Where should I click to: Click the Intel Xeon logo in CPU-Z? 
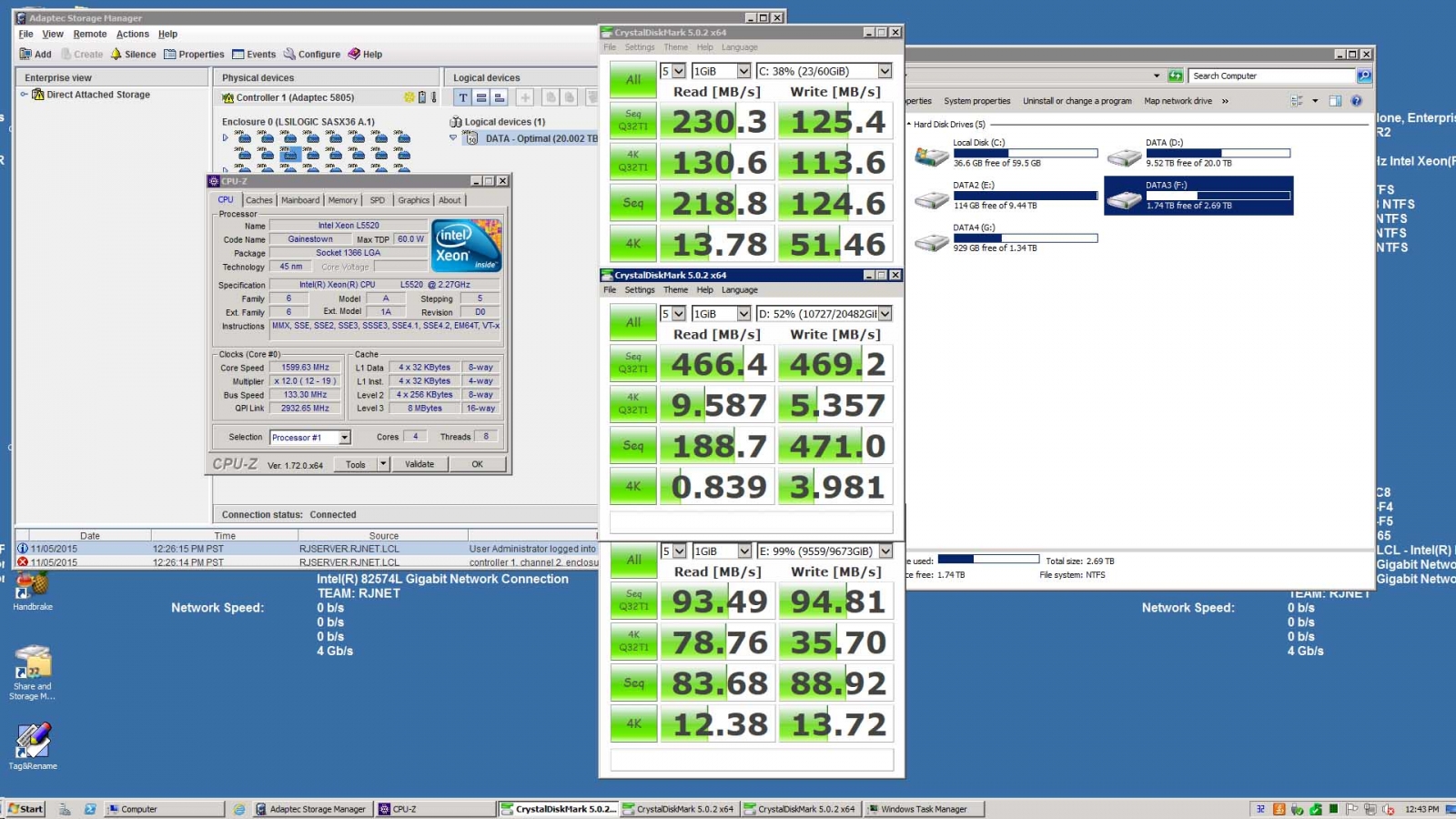[x=466, y=246]
